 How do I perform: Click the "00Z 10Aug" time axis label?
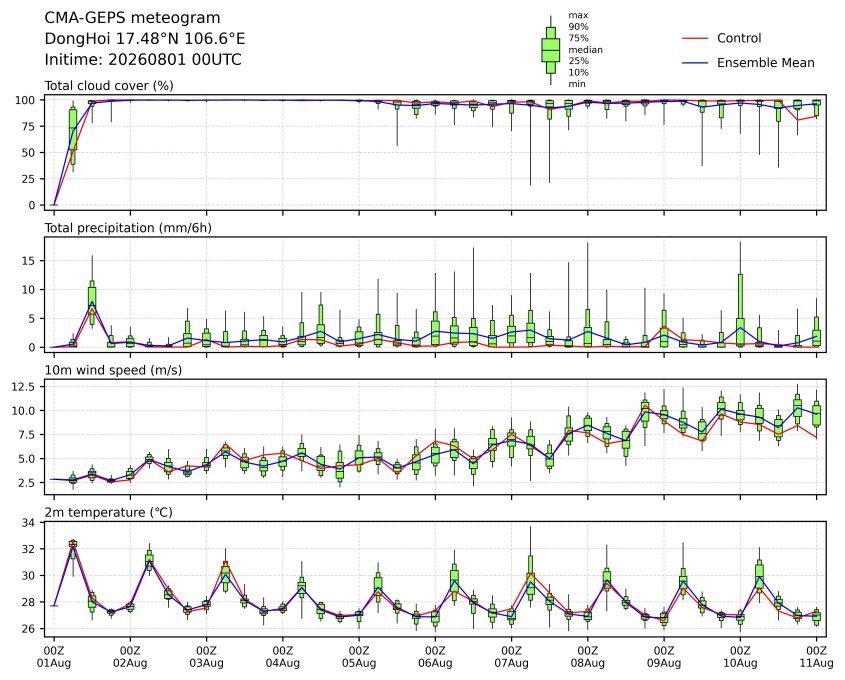click(x=740, y=657)
